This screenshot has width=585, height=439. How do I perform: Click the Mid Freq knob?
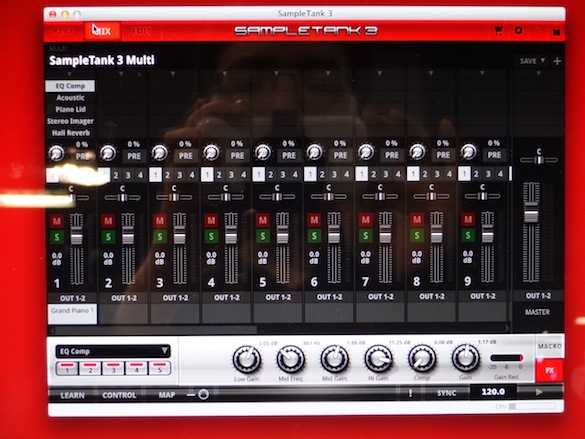(x=290, y=359)
